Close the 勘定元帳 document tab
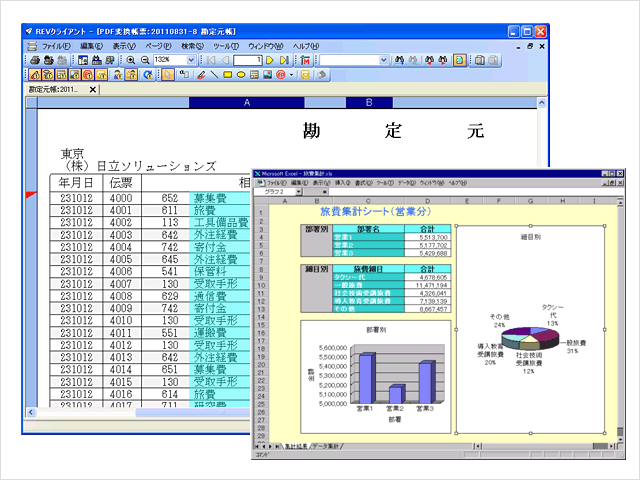Image resolution: width=640 pixels, height=480 pixels. tap(93, 89)
